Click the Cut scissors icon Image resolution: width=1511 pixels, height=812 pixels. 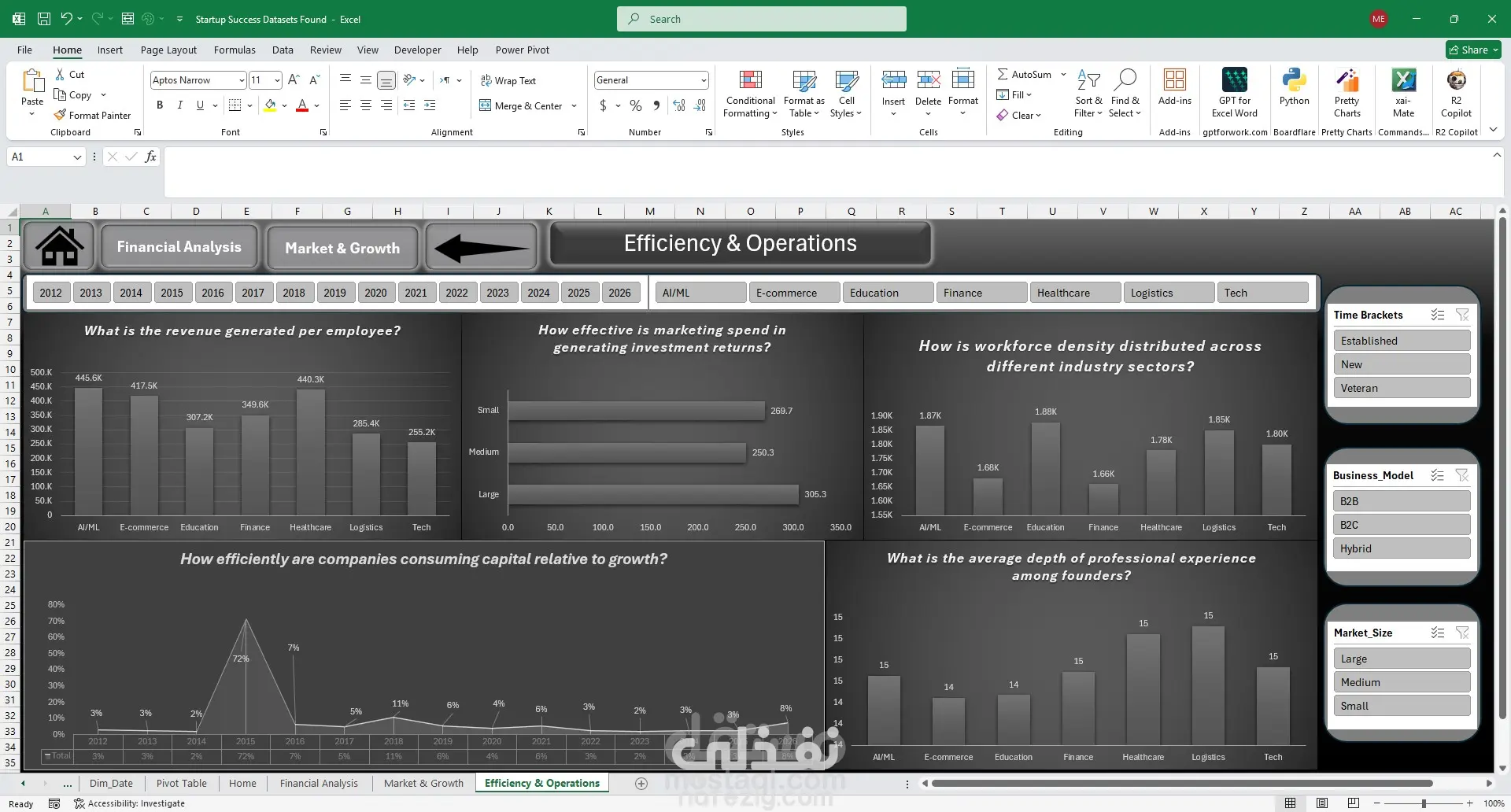pyautogui.click(x=60, y=74)
